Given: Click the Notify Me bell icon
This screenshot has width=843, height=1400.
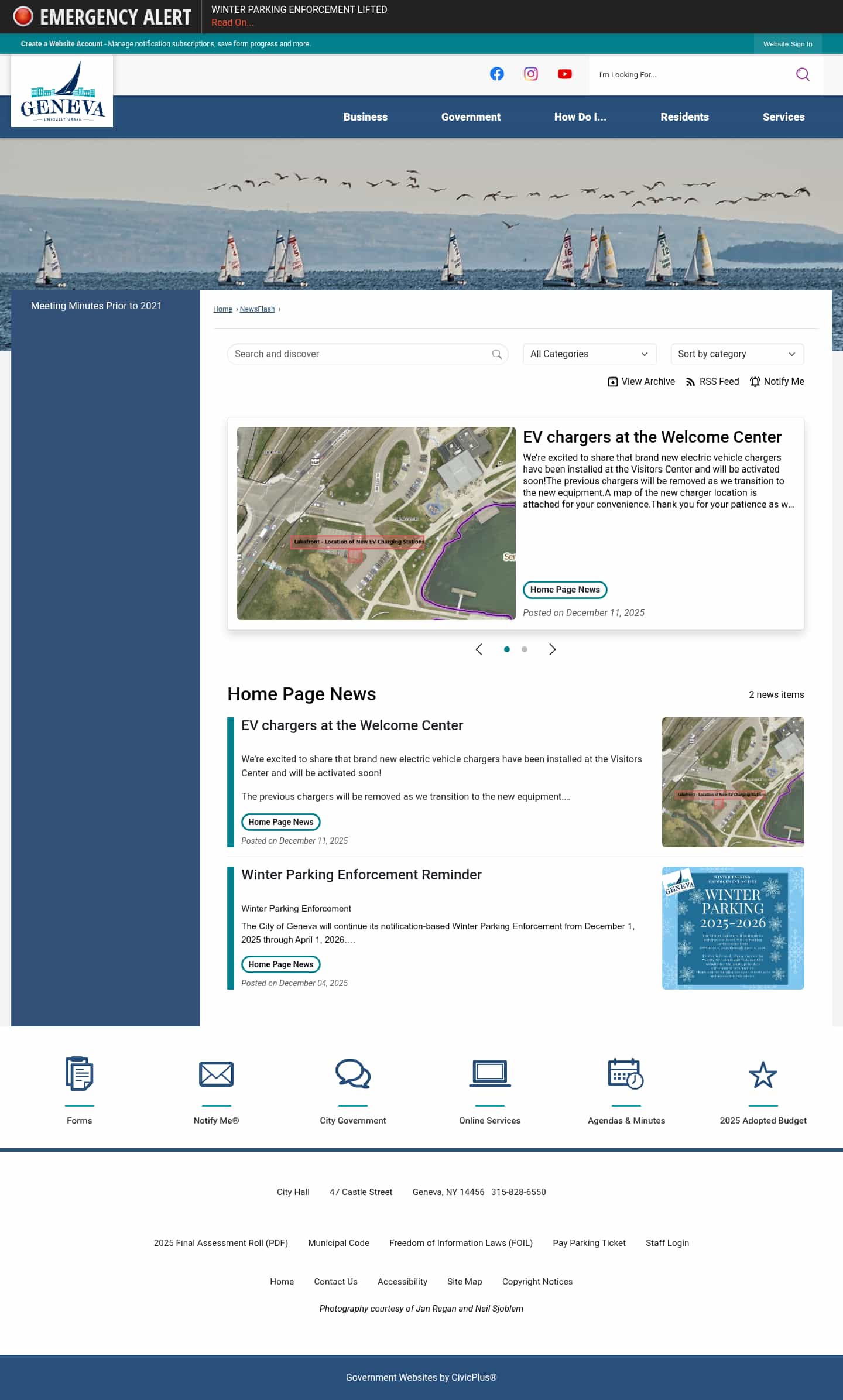Looking at the screenshot, I should 755,382.
